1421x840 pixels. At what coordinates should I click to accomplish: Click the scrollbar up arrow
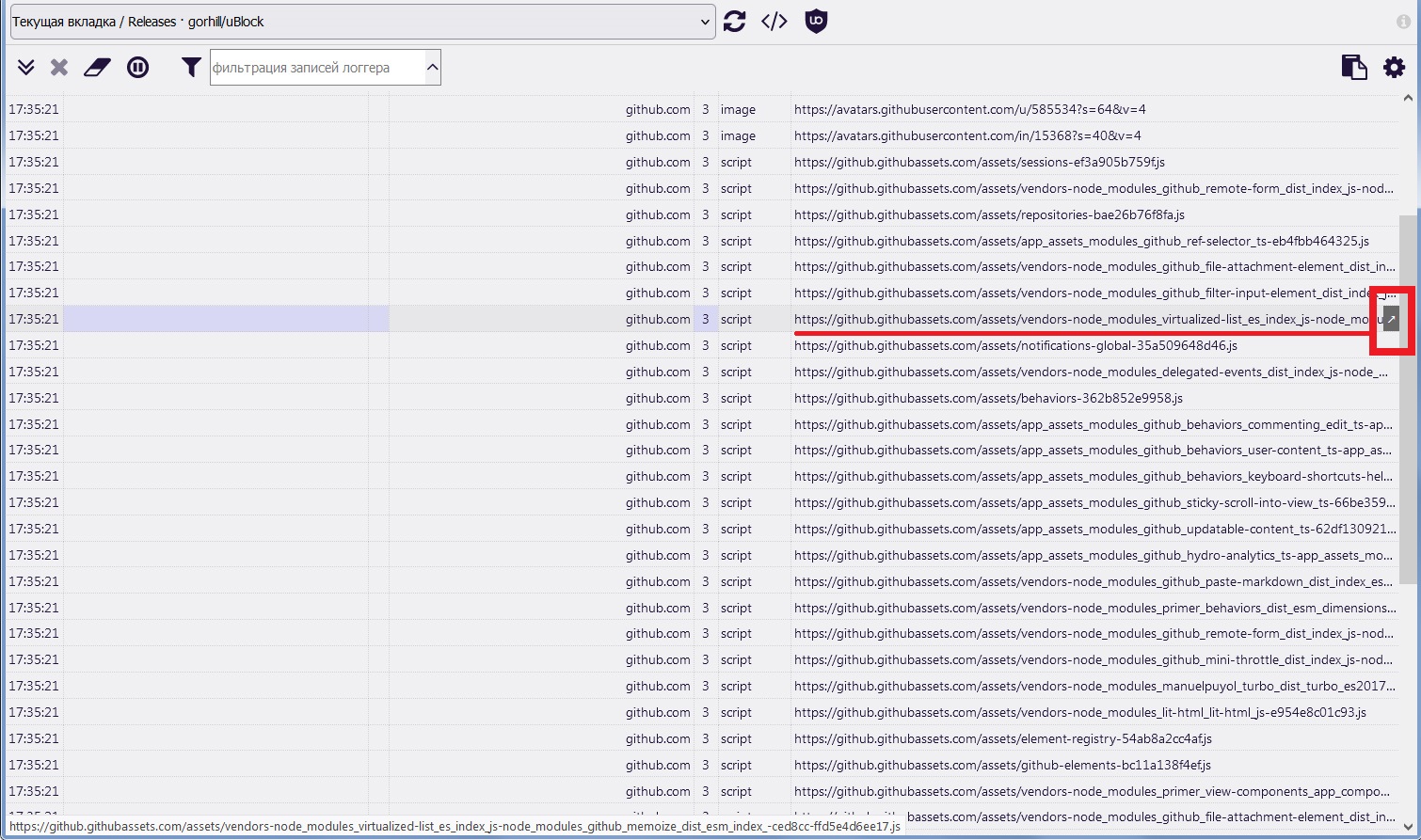click(1408, 98)
